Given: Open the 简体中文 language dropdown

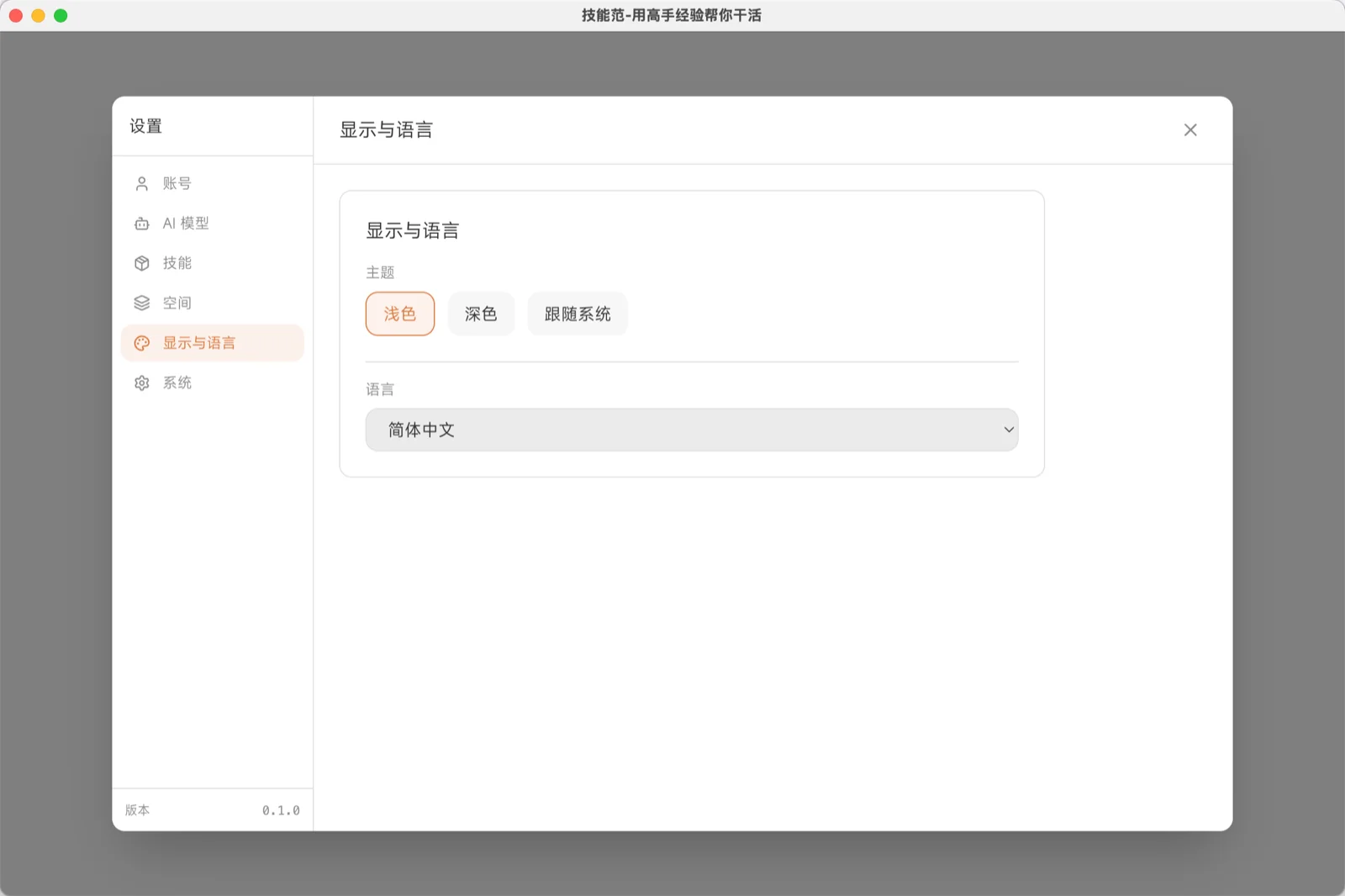Looking at the screenshot, I should 672,430.
